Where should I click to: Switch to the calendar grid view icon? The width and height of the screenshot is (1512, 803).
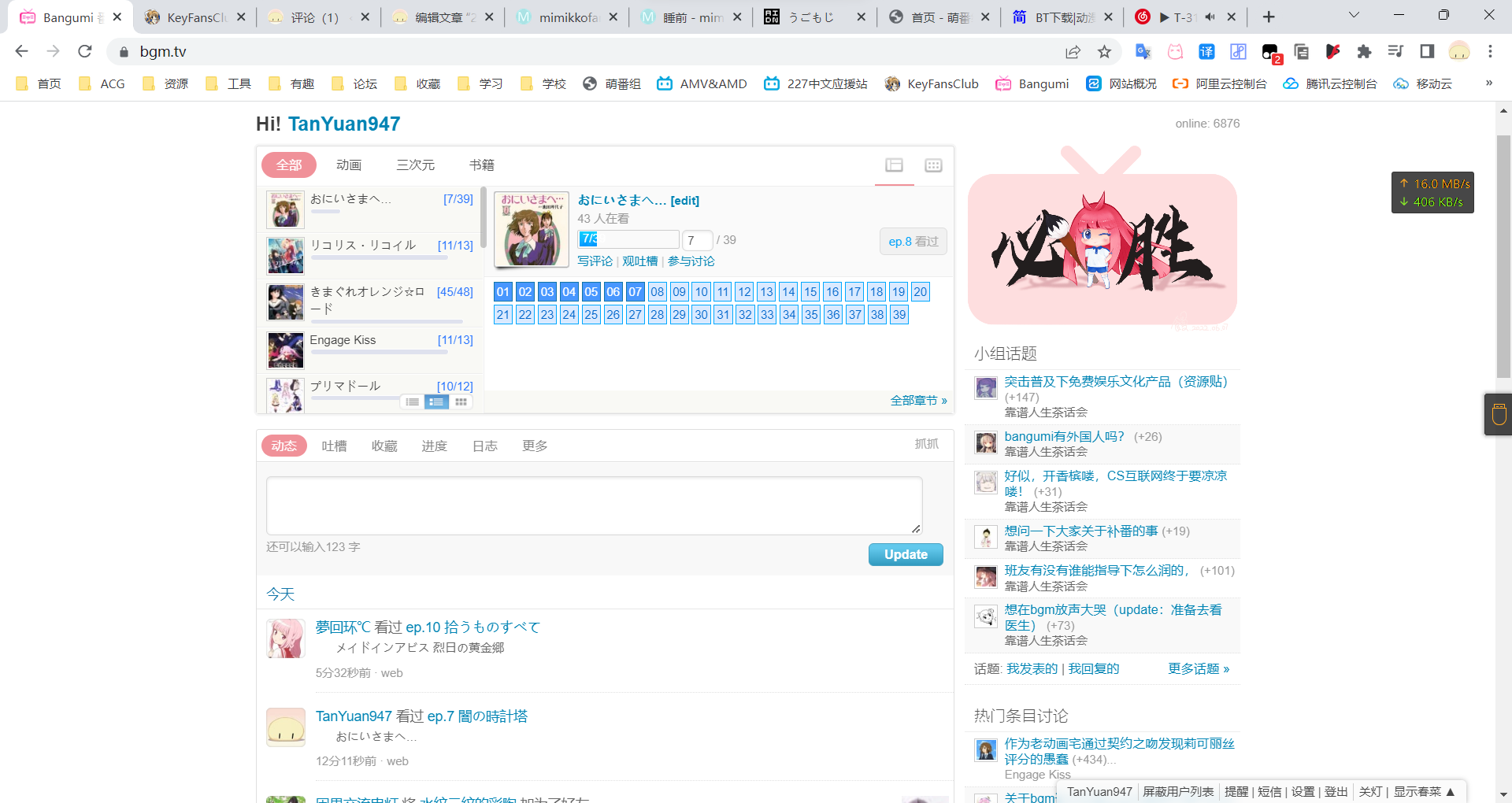(x=933, y=165)
